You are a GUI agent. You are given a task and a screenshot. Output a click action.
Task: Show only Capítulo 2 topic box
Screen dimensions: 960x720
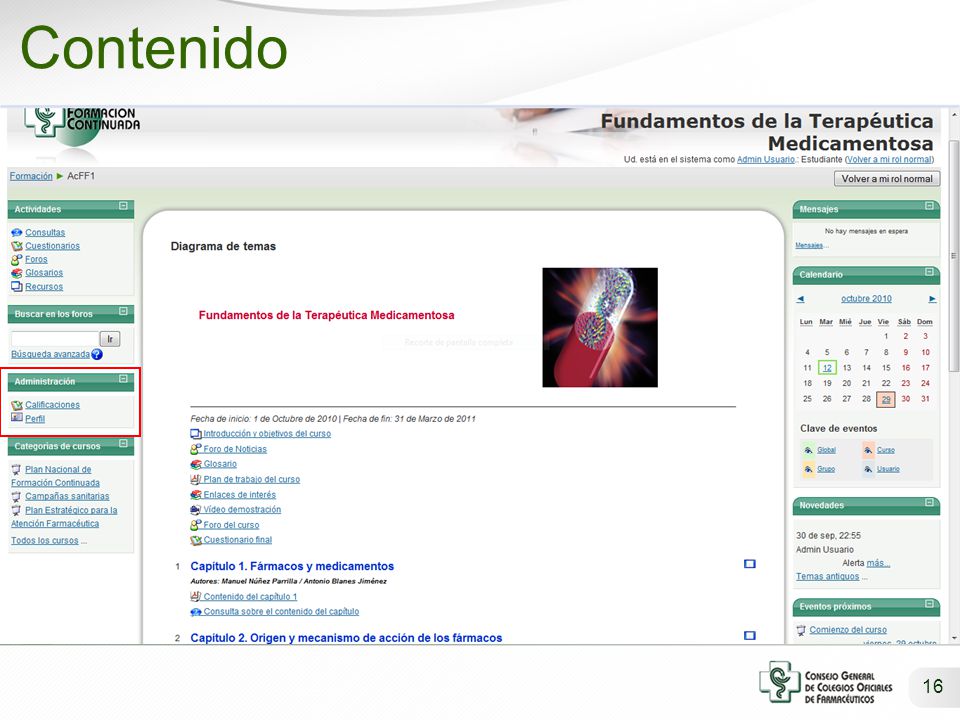[749, 636]
